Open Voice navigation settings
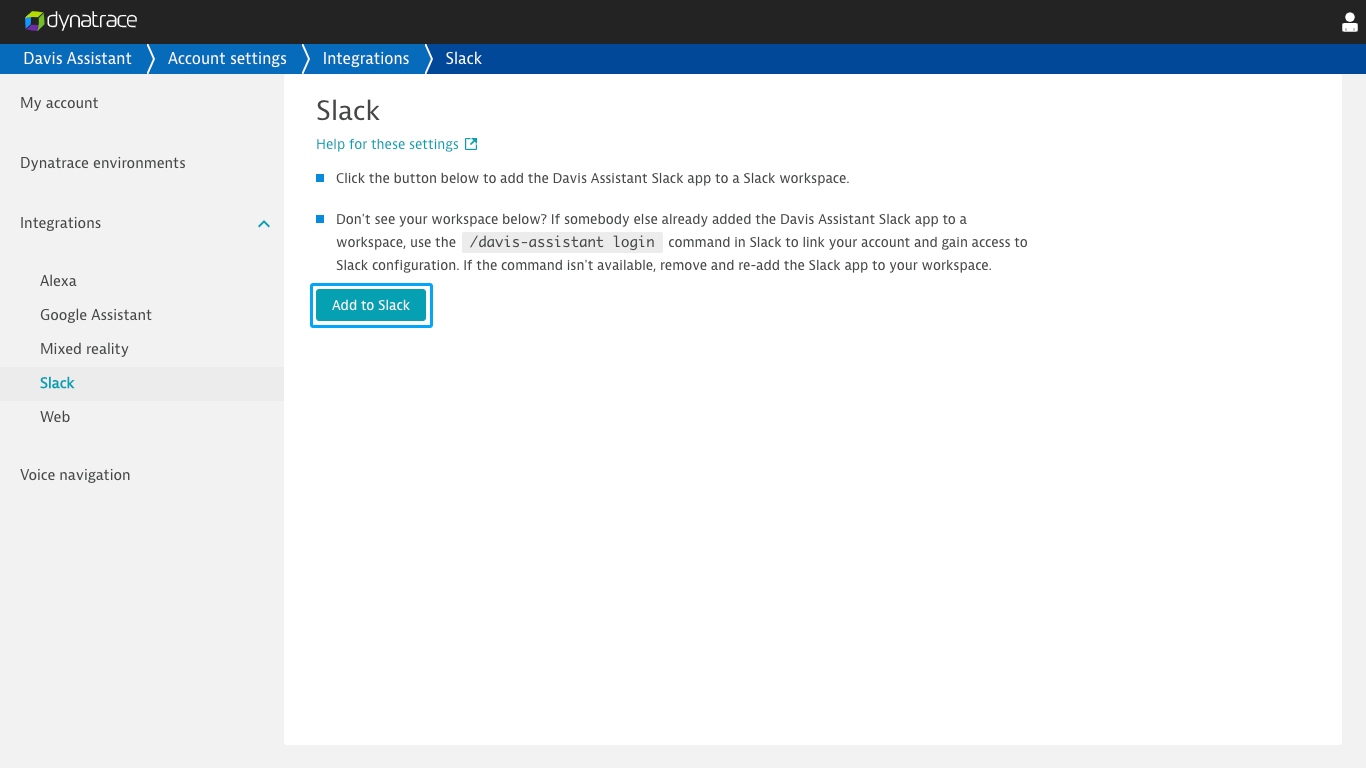The width and height of the screenshot is (1366, 768). (75, 475)
